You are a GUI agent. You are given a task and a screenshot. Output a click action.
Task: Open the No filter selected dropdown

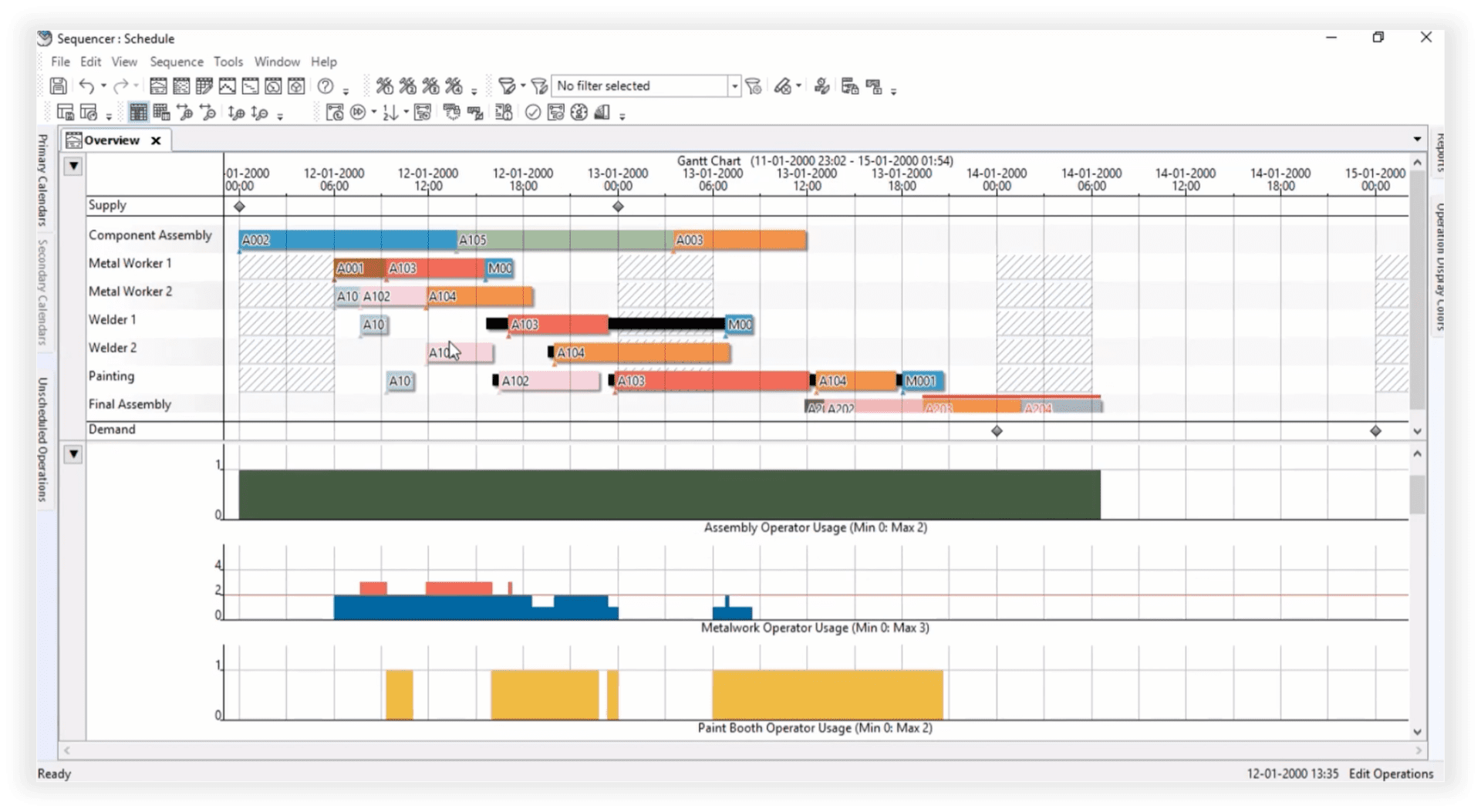click(x=646, y=86)
